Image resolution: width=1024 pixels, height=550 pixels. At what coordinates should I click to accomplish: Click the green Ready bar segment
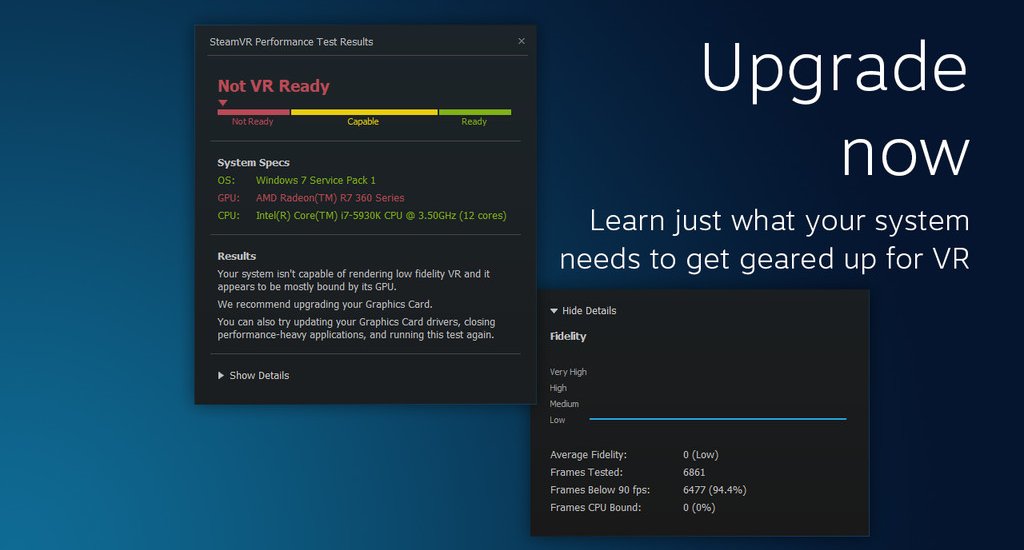point(474,112)
